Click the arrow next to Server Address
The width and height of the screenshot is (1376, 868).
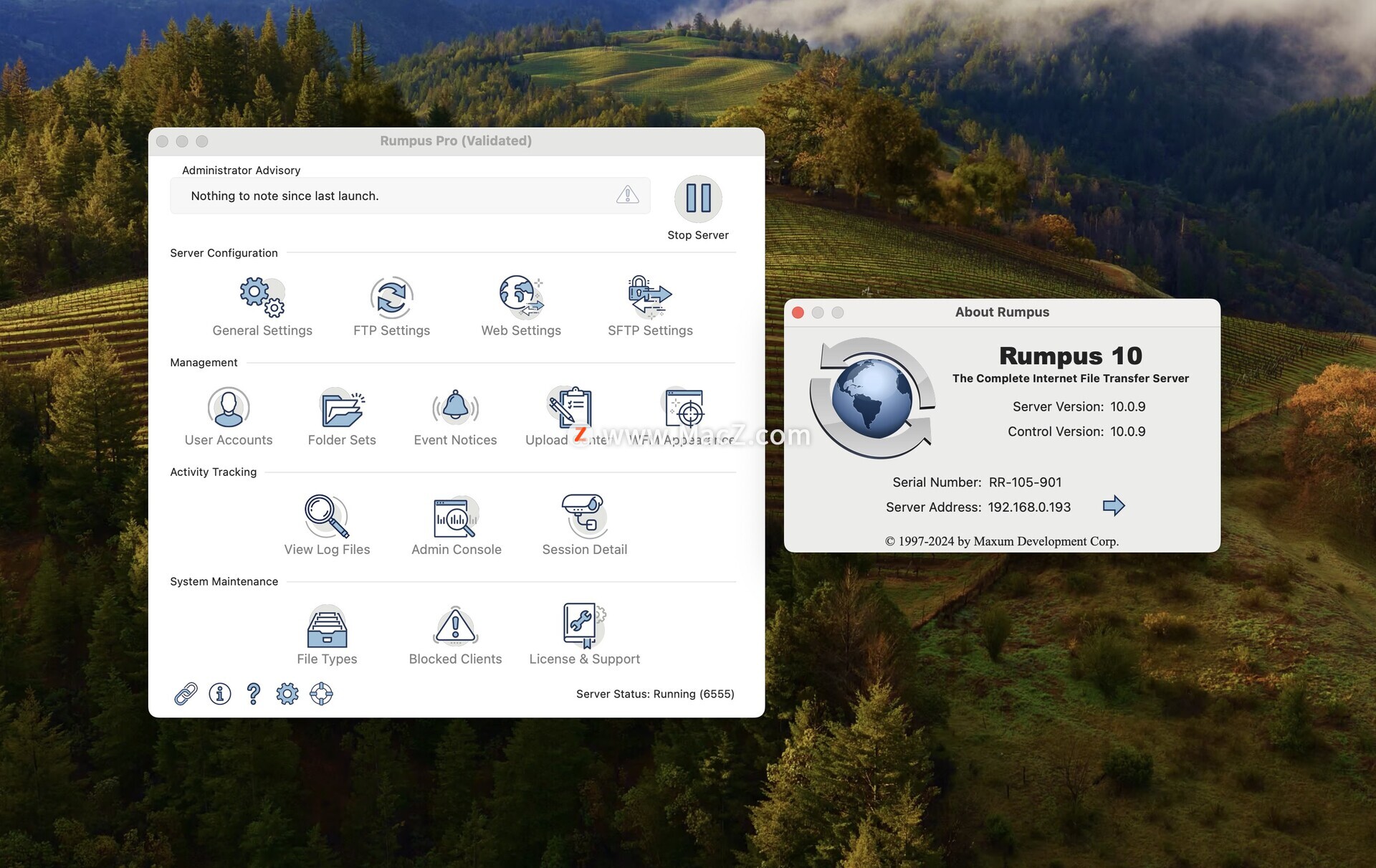tap(1114, 506)
